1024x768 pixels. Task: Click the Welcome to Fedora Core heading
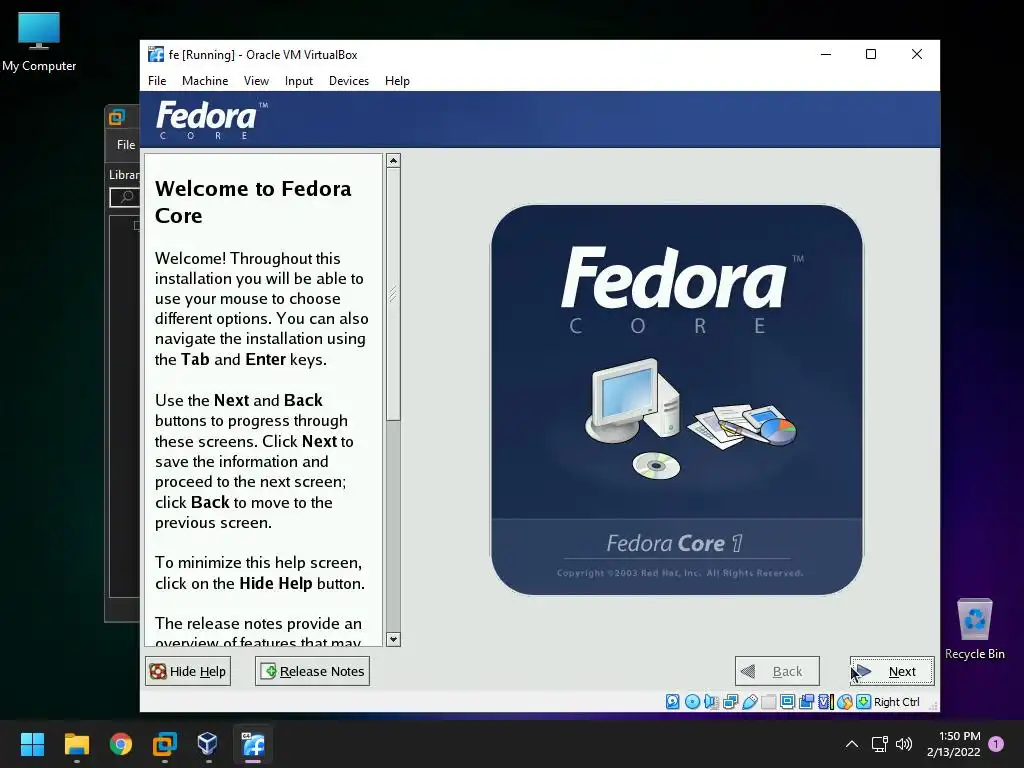pos(253,202)
